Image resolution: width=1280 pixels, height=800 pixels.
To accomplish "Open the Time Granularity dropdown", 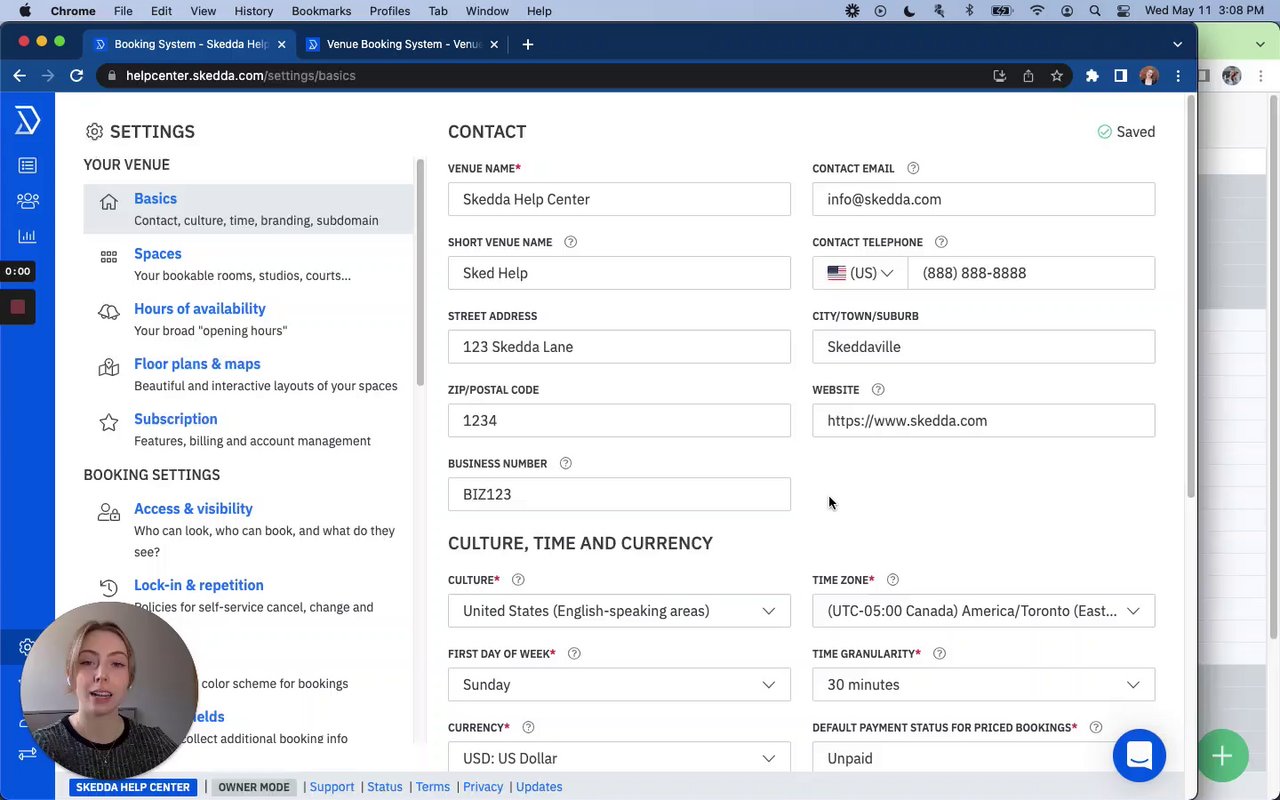I will point(983,685).
